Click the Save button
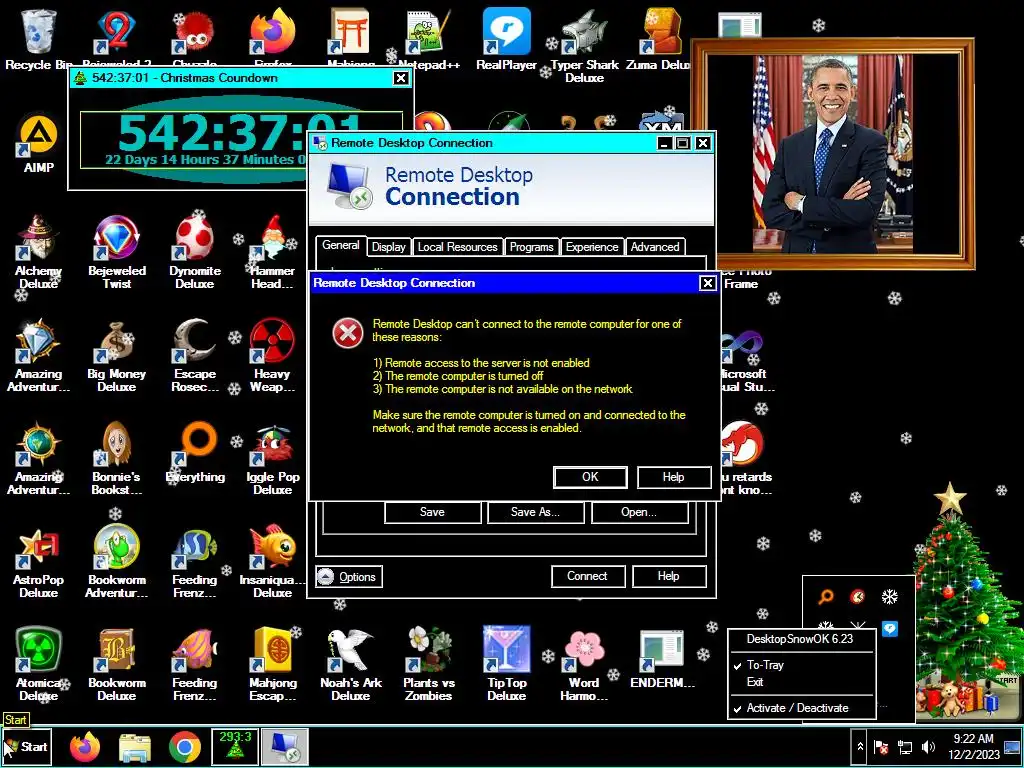 pos(432,512)
